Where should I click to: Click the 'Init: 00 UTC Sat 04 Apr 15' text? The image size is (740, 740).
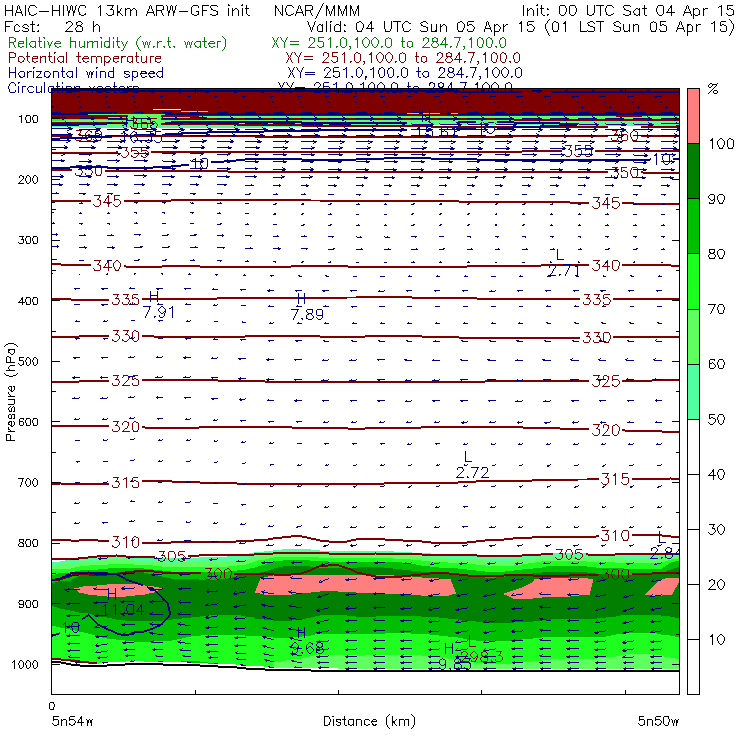coord(627,10)
